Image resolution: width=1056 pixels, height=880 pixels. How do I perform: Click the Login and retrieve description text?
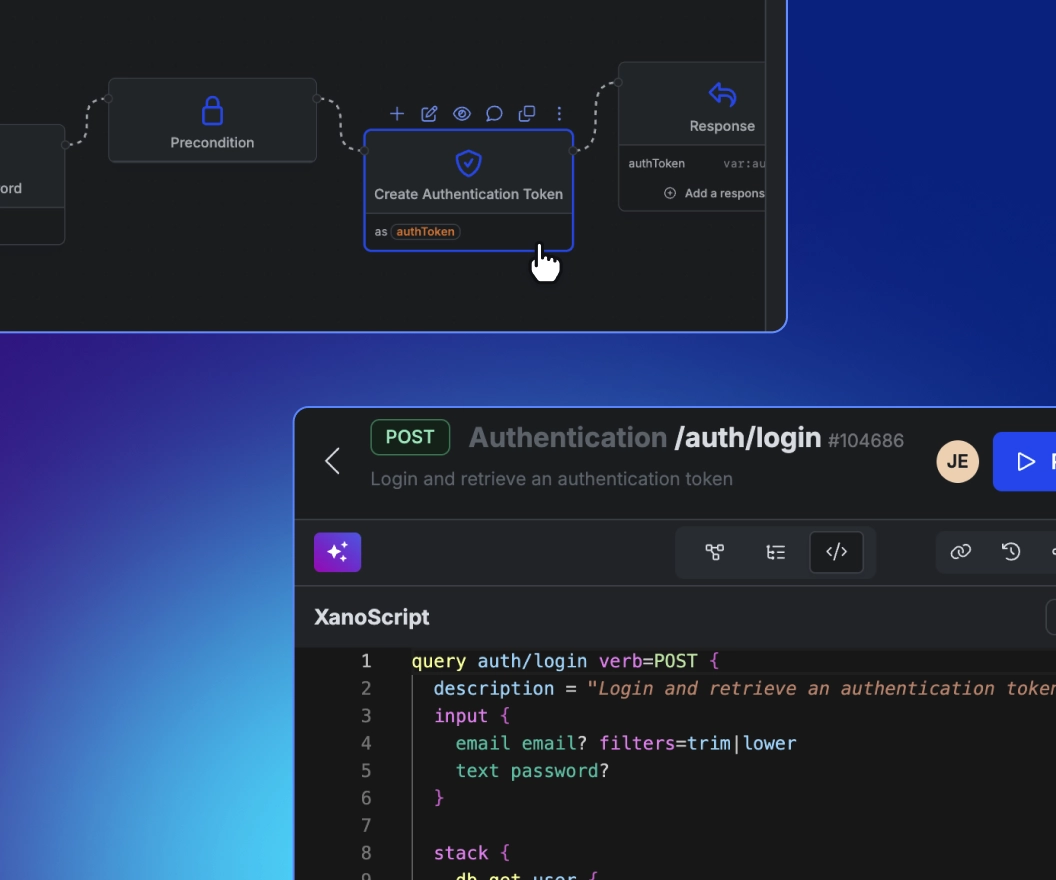click(x=552, y=479)
